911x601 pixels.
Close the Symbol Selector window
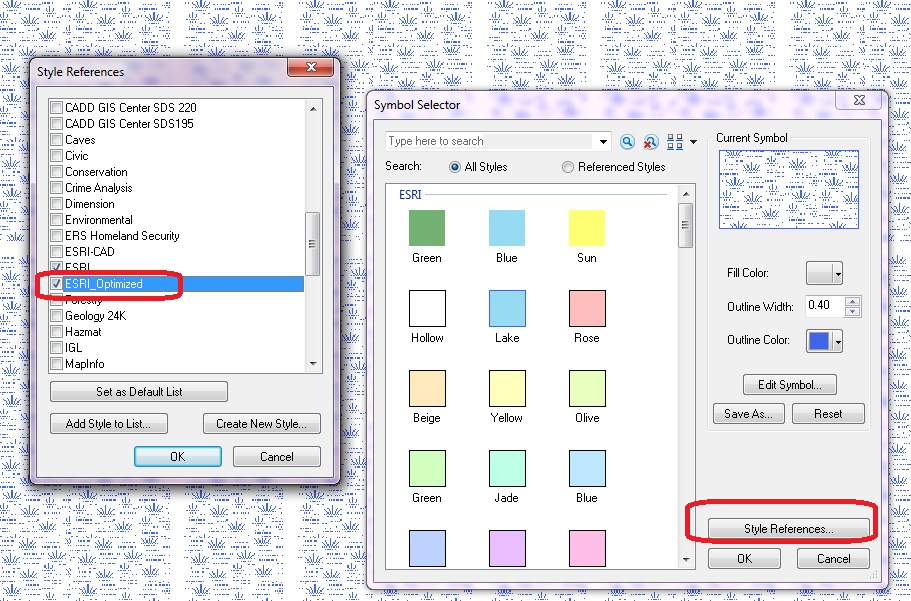point(859,100)
